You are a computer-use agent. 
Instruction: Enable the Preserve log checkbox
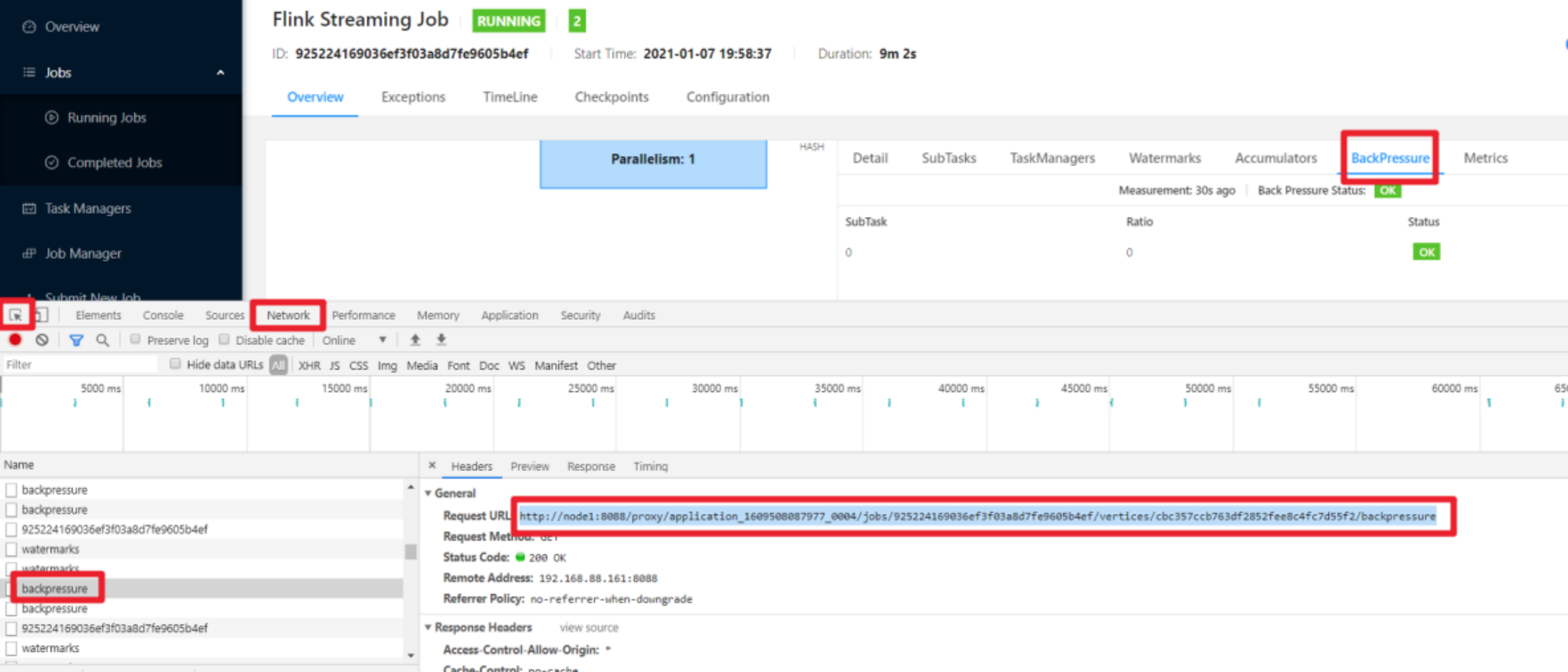[135, 339]
